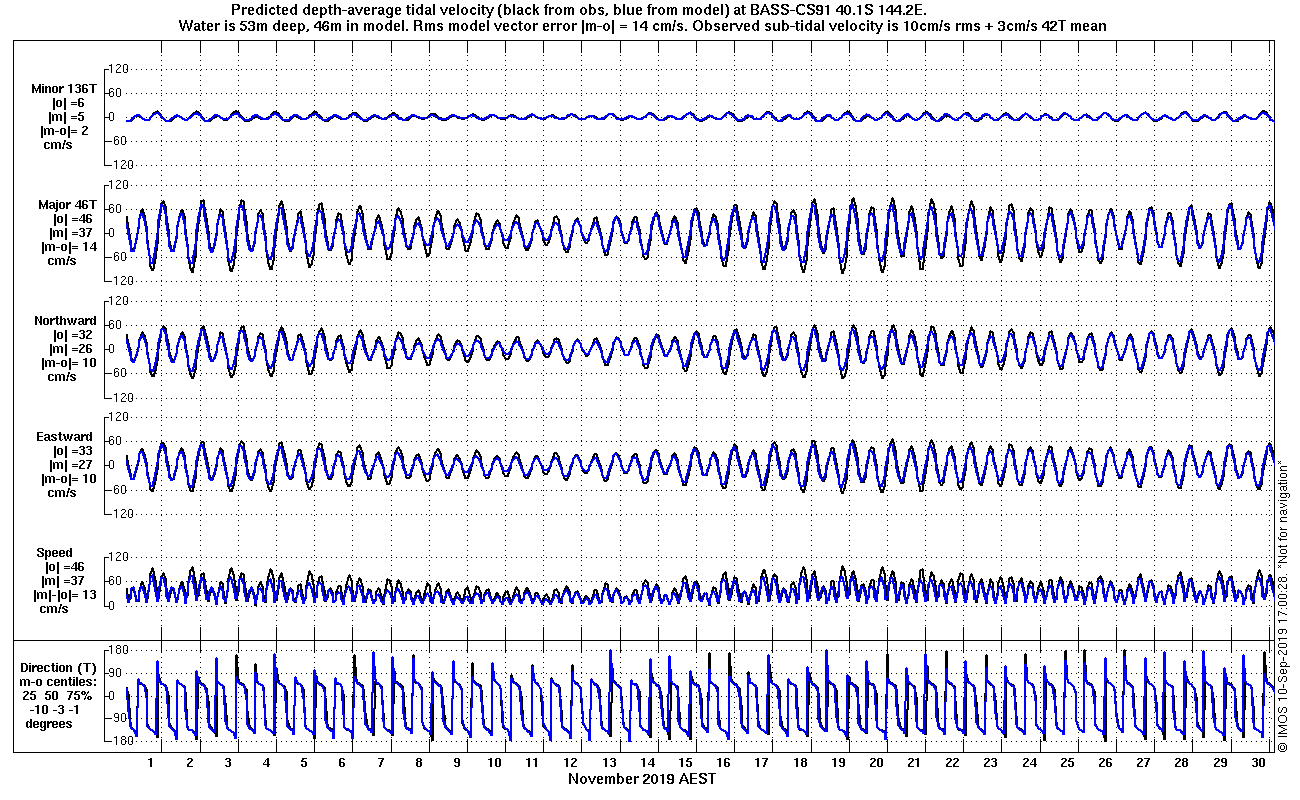
Task: Click the chart title mentioning BASS-CS91 40.1S 144.2E
Action: pos(579,10)
